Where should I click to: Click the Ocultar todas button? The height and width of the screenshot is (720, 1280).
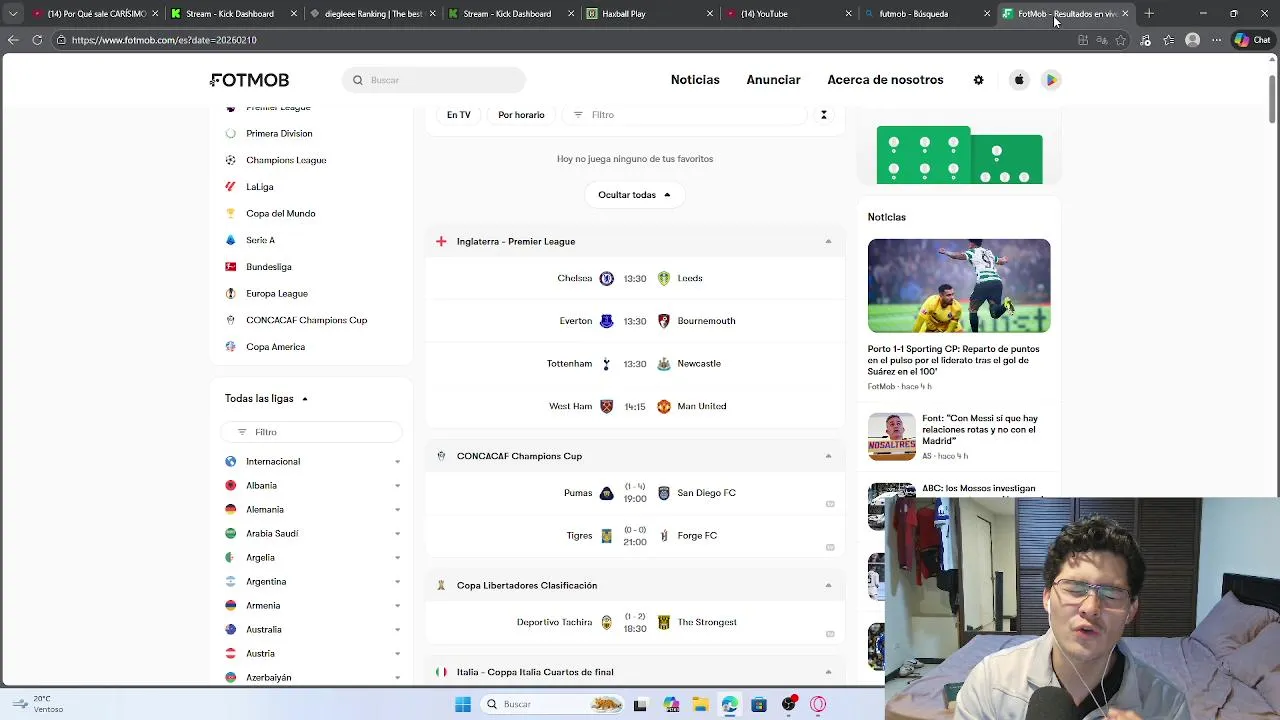pos(634,195)
